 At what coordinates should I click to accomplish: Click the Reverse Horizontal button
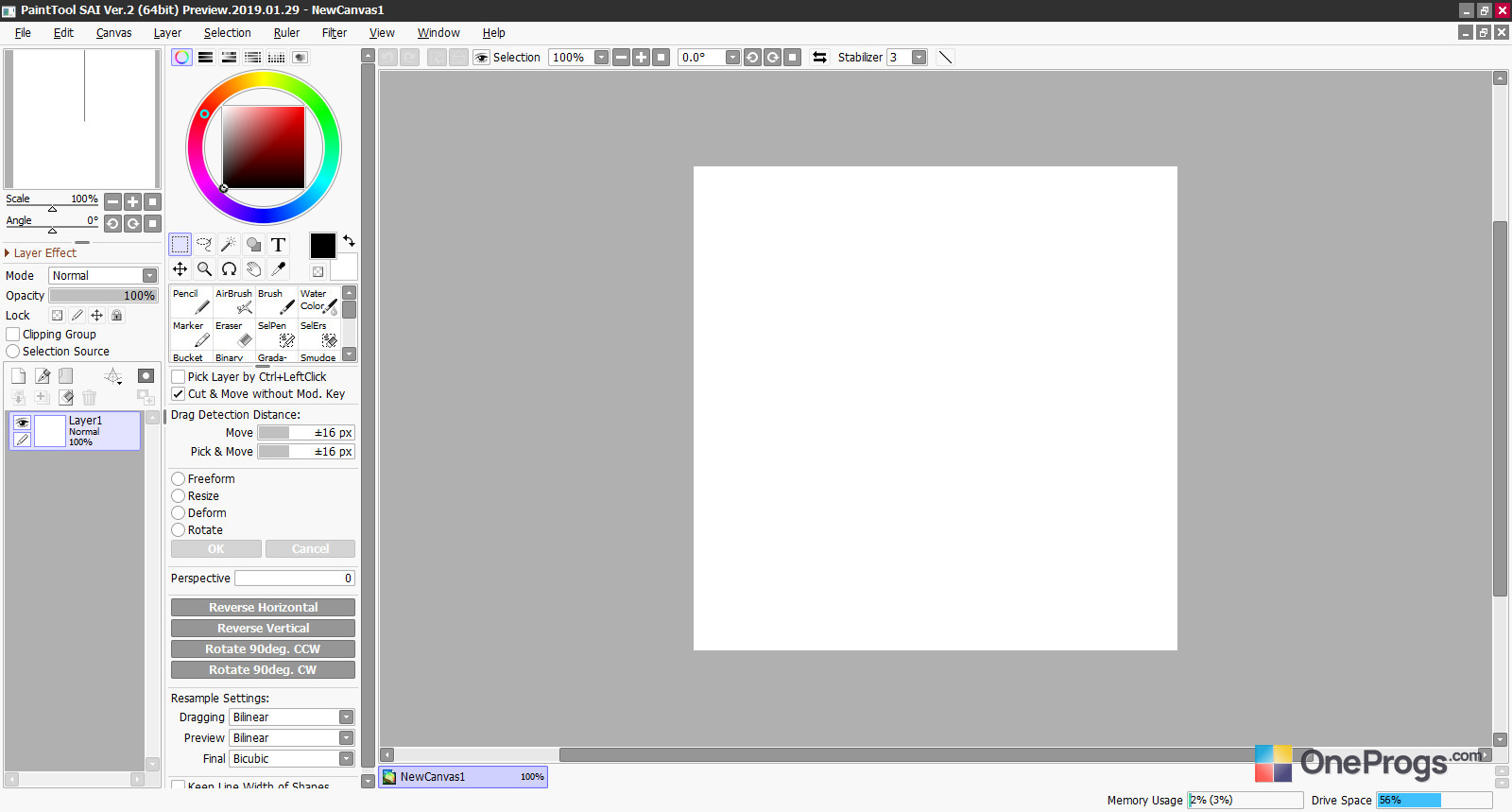click(x=263, y=608)
